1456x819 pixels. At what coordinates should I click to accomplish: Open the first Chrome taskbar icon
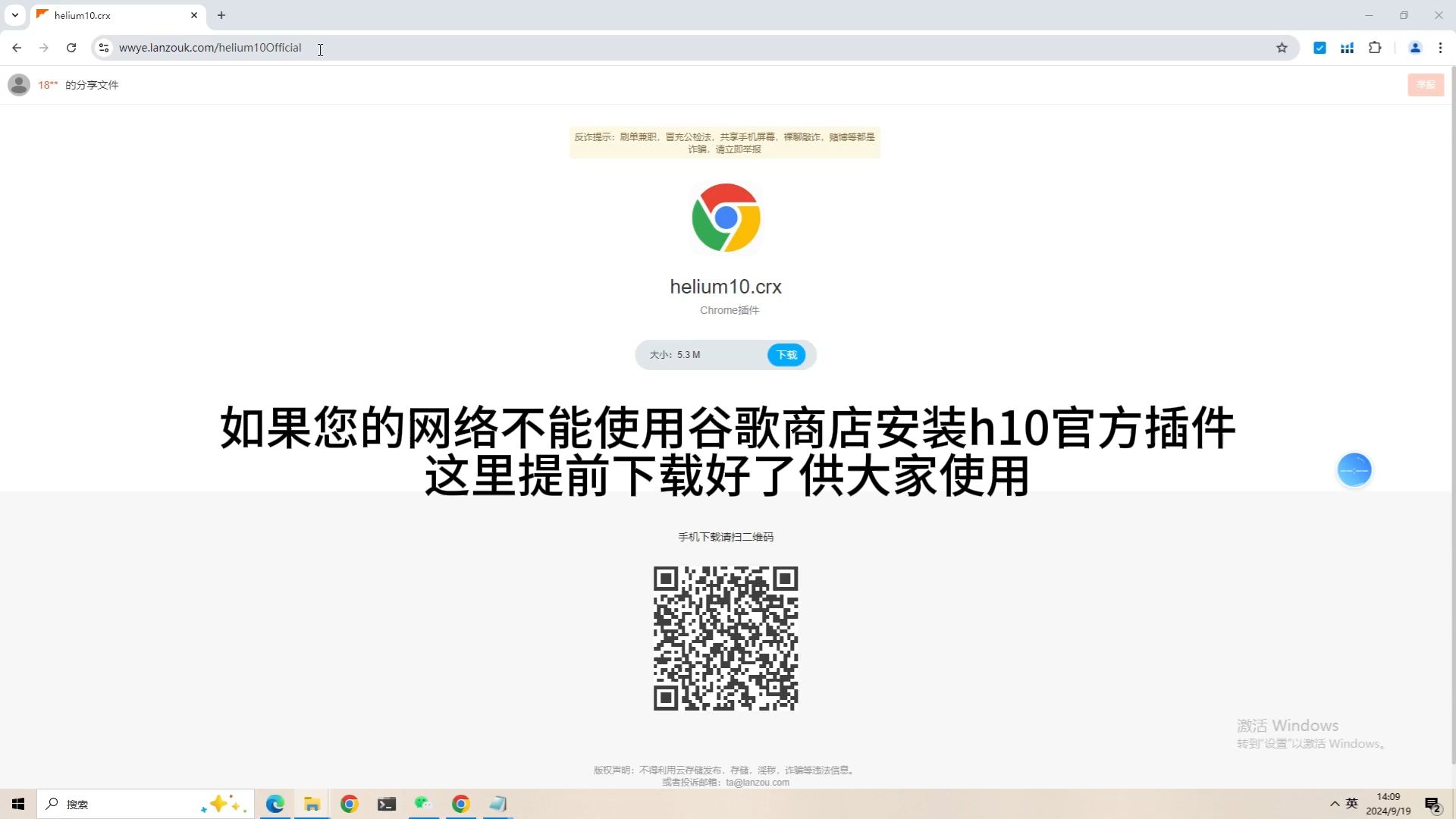pos(349,804)
